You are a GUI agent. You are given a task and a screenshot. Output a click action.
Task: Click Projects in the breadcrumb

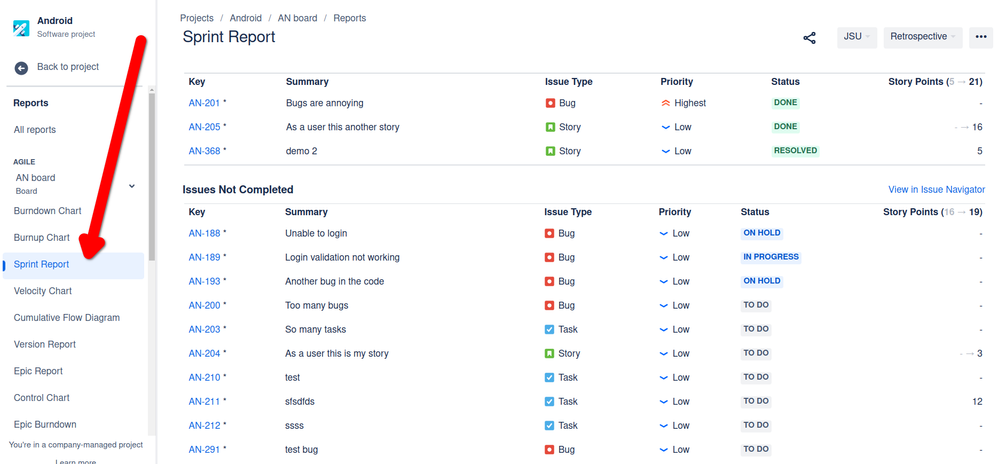197,18
